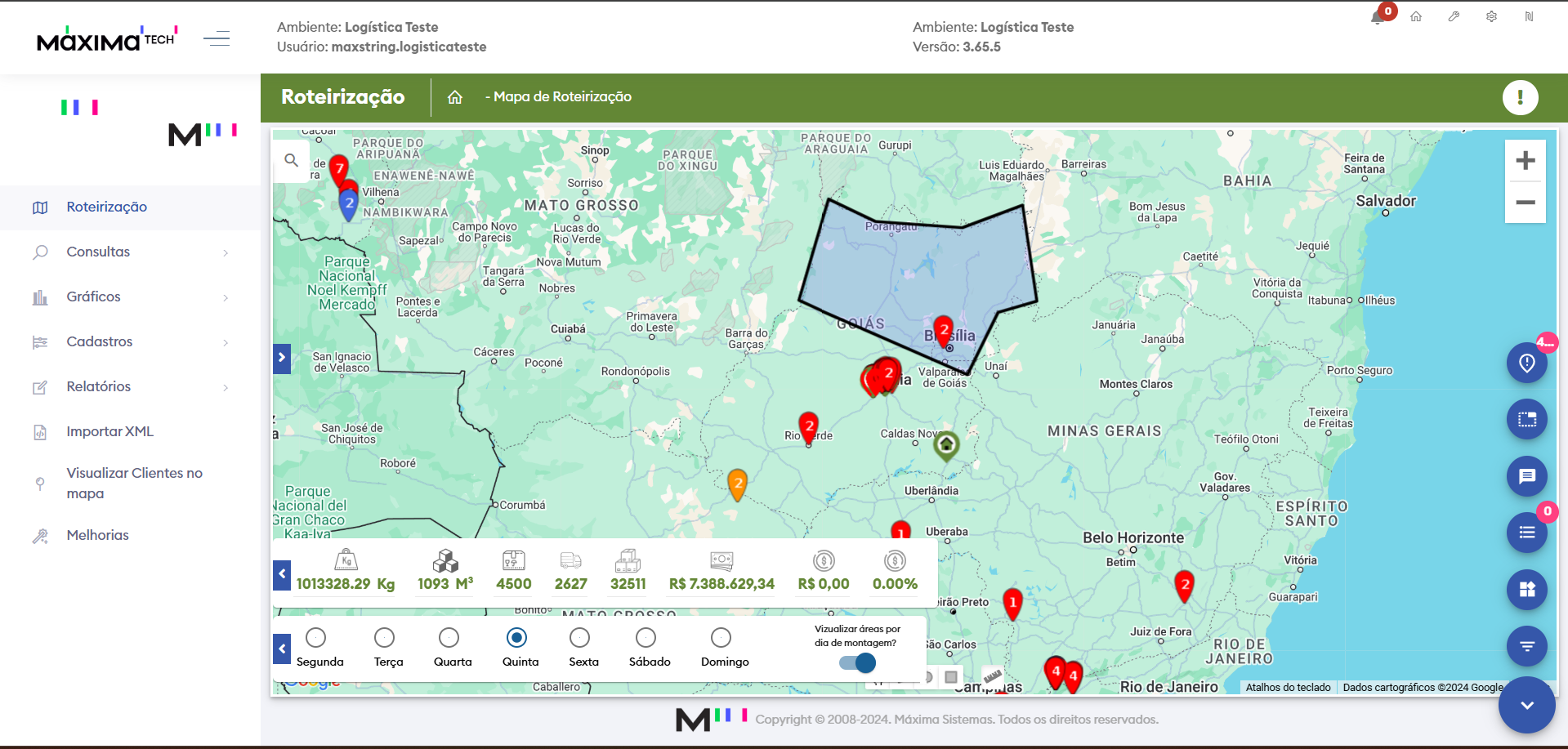Open the map search magnifier
Screen dimensions: 1568x749
291,160
